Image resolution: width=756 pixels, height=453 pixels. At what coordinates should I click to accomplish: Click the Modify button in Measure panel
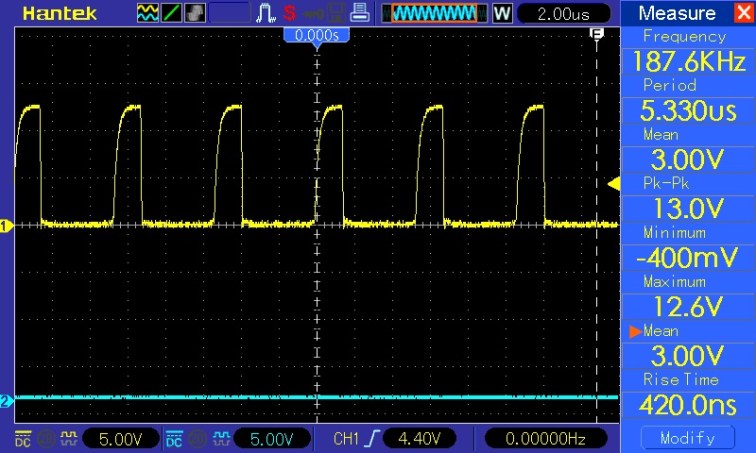point(688,438)
